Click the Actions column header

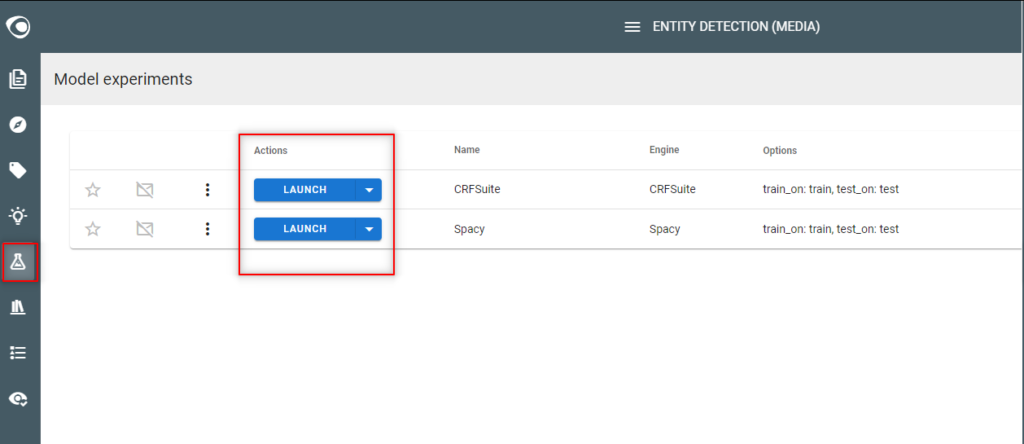270,151
